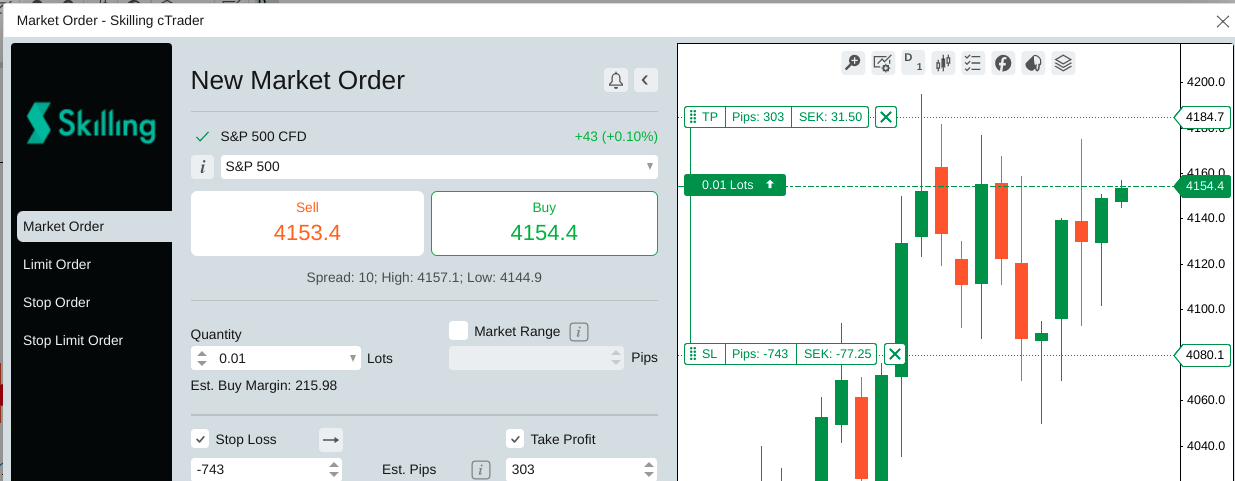Open the chart color options icon
This screenshot has width=1235, height=481.
coord(1033,63)
